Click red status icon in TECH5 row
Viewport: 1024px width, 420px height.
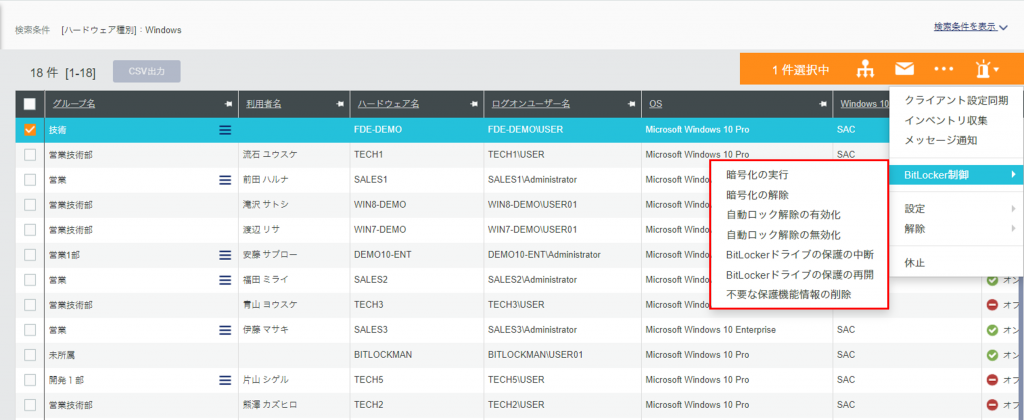coord(993,380)
